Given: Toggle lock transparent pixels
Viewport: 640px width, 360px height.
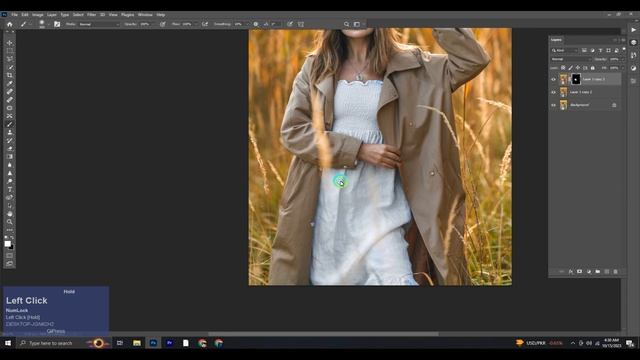Looking at the screenshot, I should pos(563,68).
